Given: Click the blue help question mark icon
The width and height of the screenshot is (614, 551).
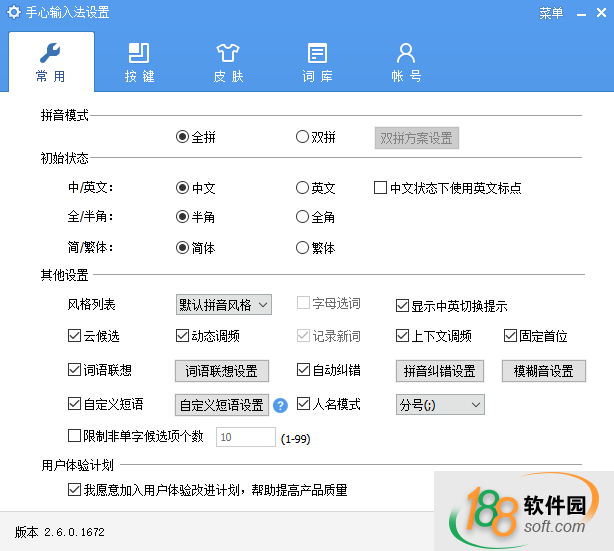Looking at the screenshot, I should 281,405.
